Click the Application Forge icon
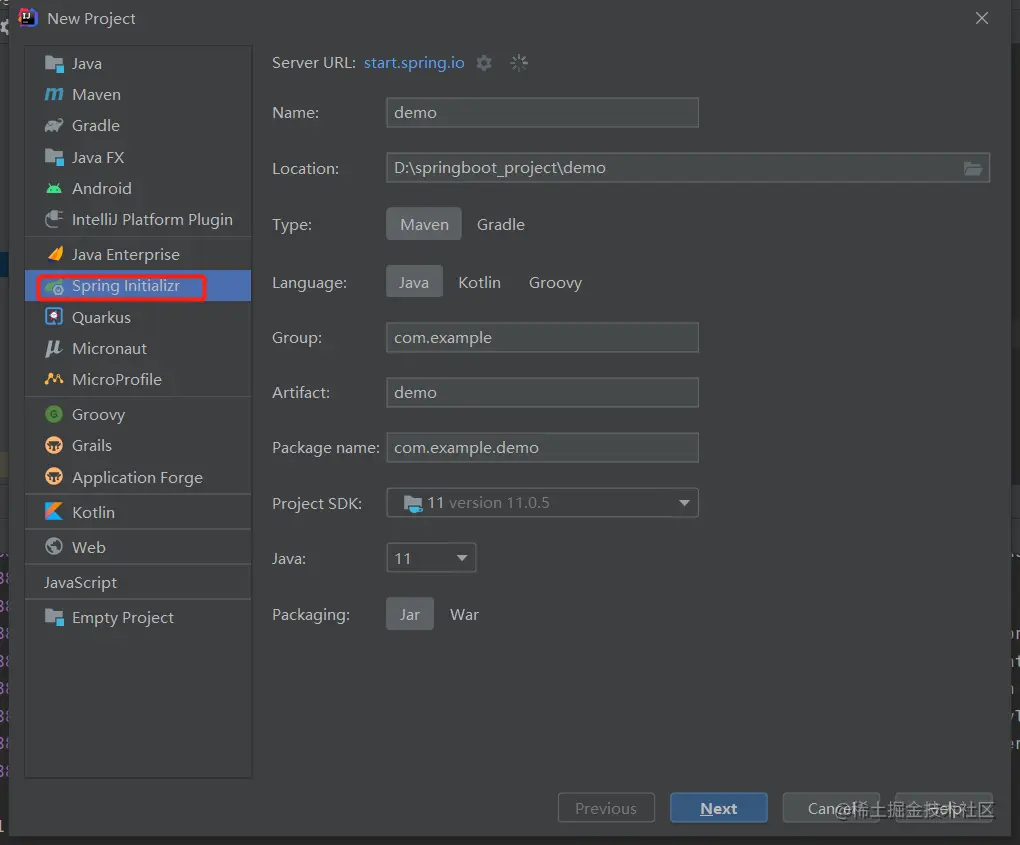The width and height of the screenshot is (1020, 845). coord(54,477)
